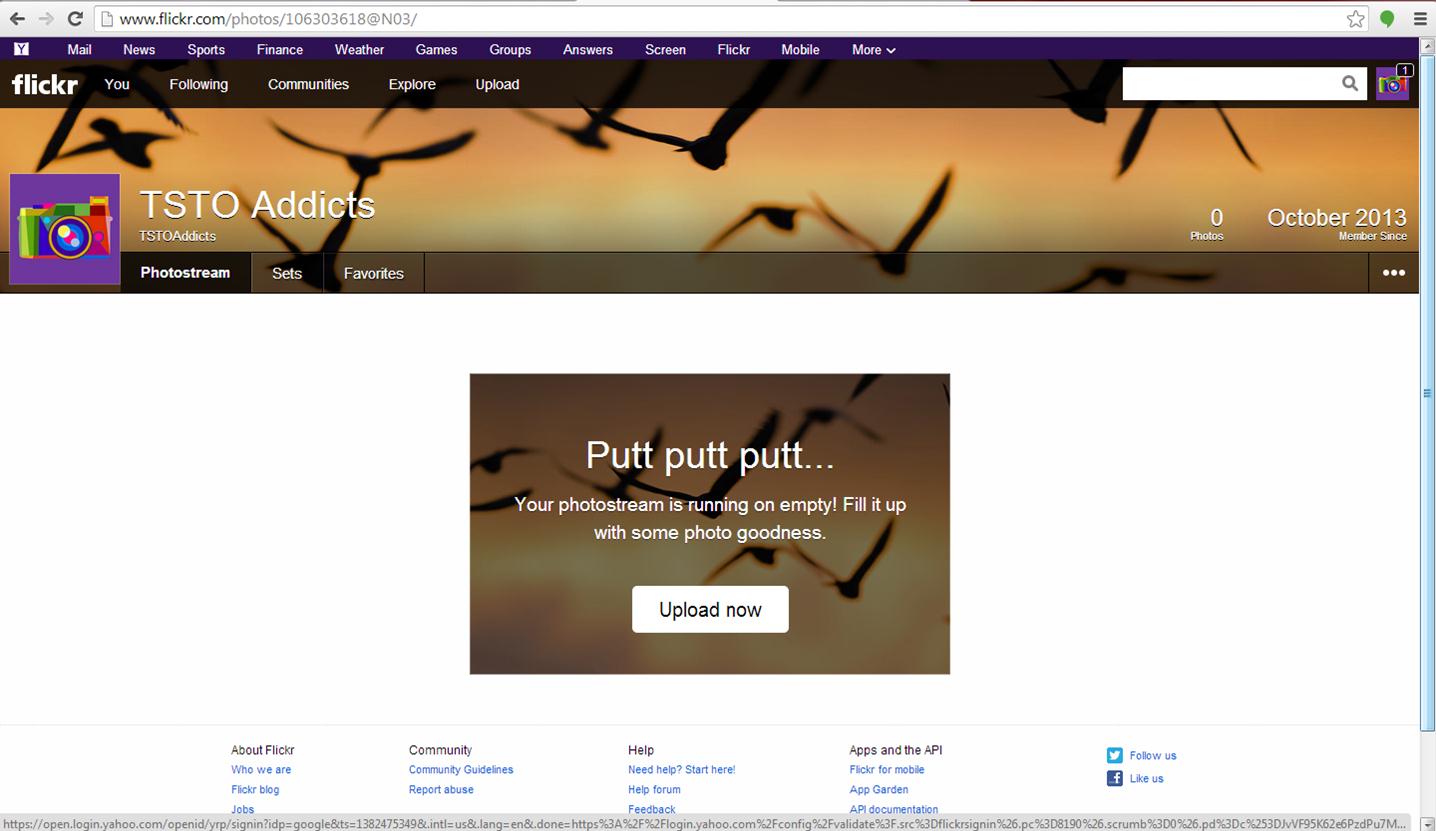
Task: Switch to the Photostream tab
Action: [185, 273]
